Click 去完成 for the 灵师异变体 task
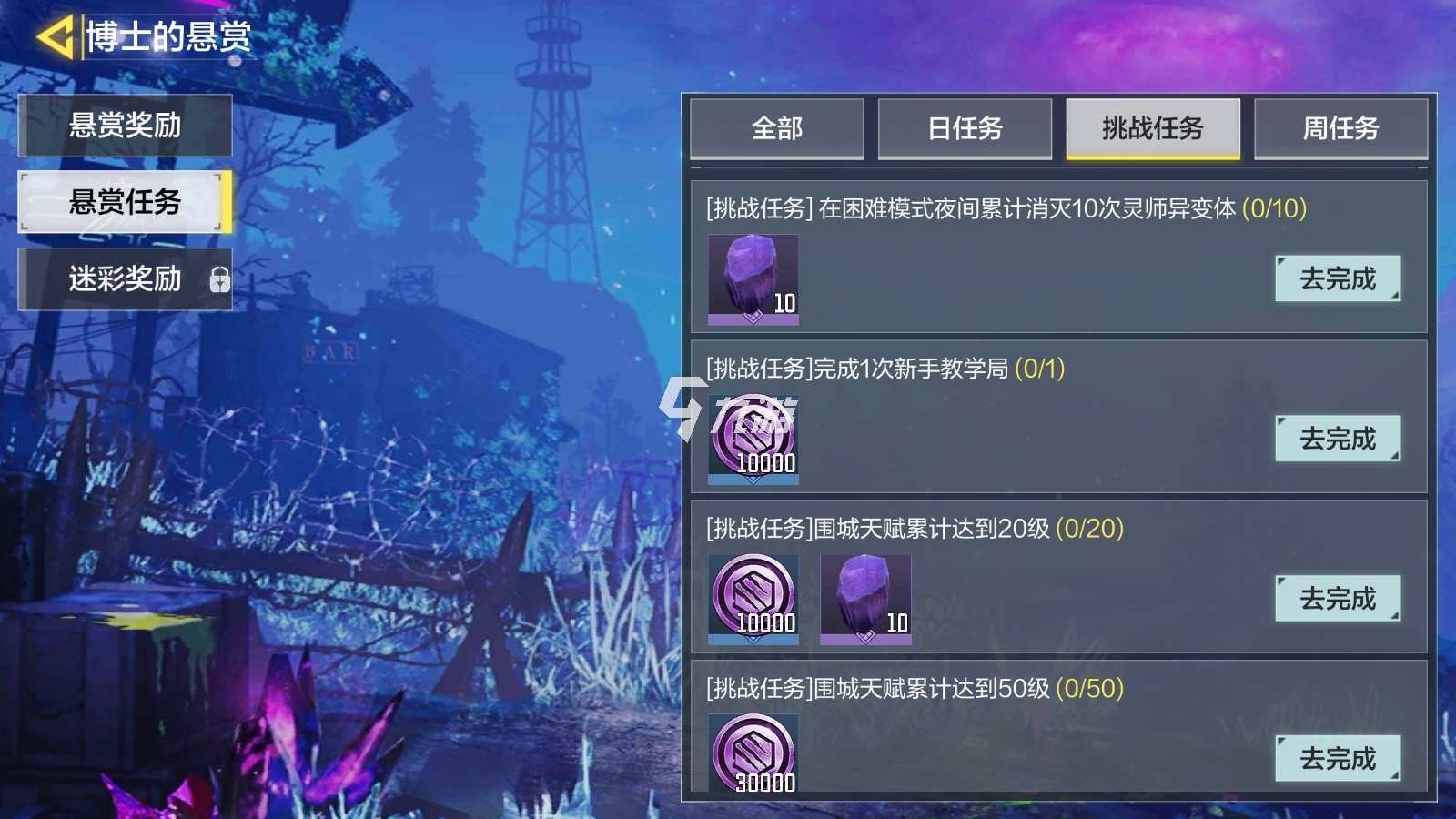The width and height of the screenshot is (1456, 819). click(1338, 278)
